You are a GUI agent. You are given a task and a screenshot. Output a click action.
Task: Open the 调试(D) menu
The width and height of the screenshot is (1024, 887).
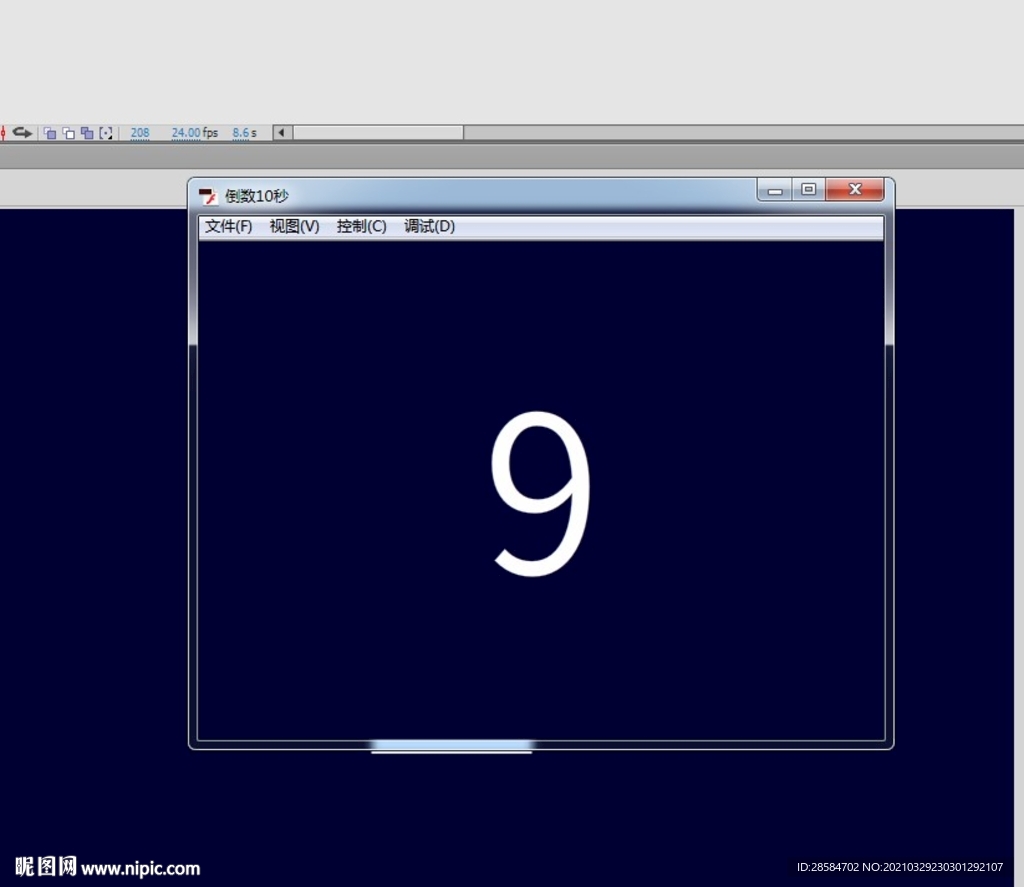(x=429, y=227)
